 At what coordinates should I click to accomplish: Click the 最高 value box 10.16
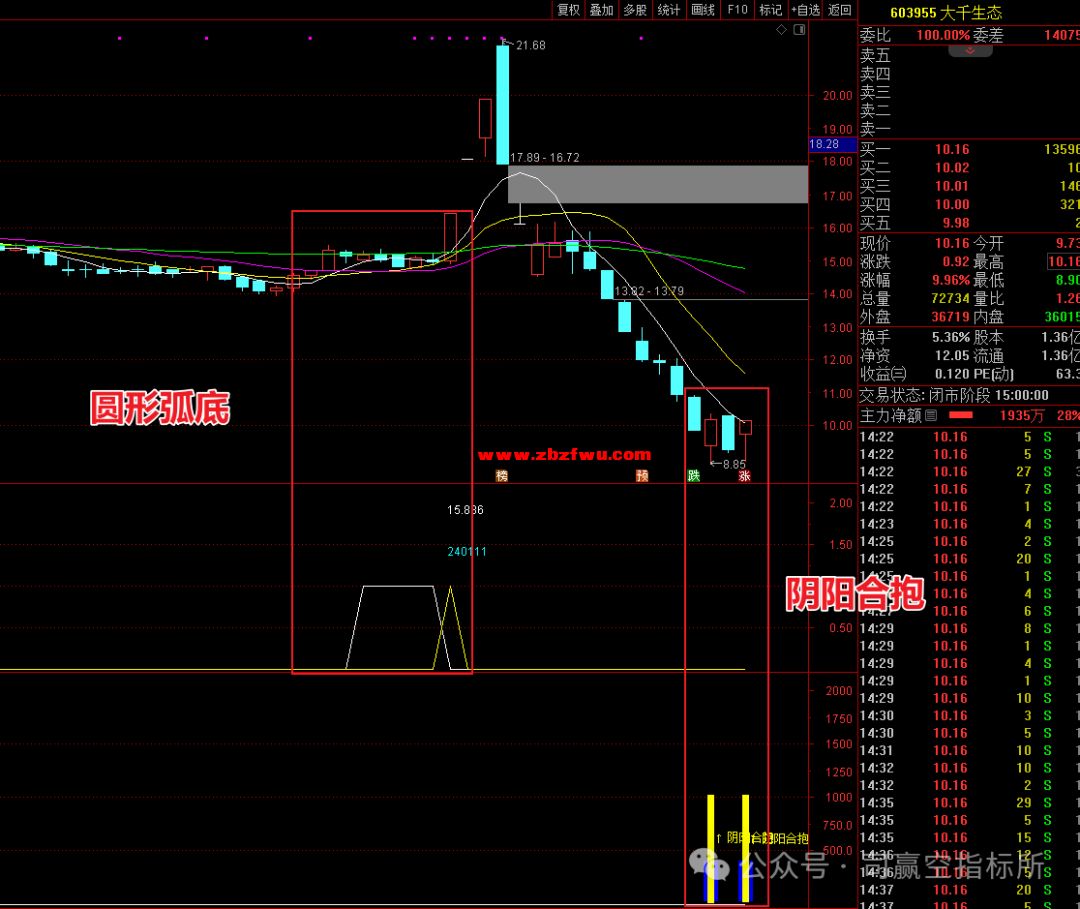click(x=1064, y=262)
